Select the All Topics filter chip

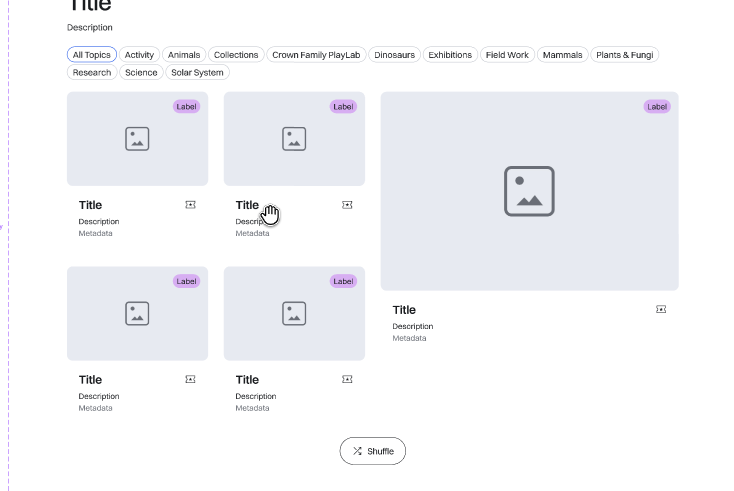(92, 55)
